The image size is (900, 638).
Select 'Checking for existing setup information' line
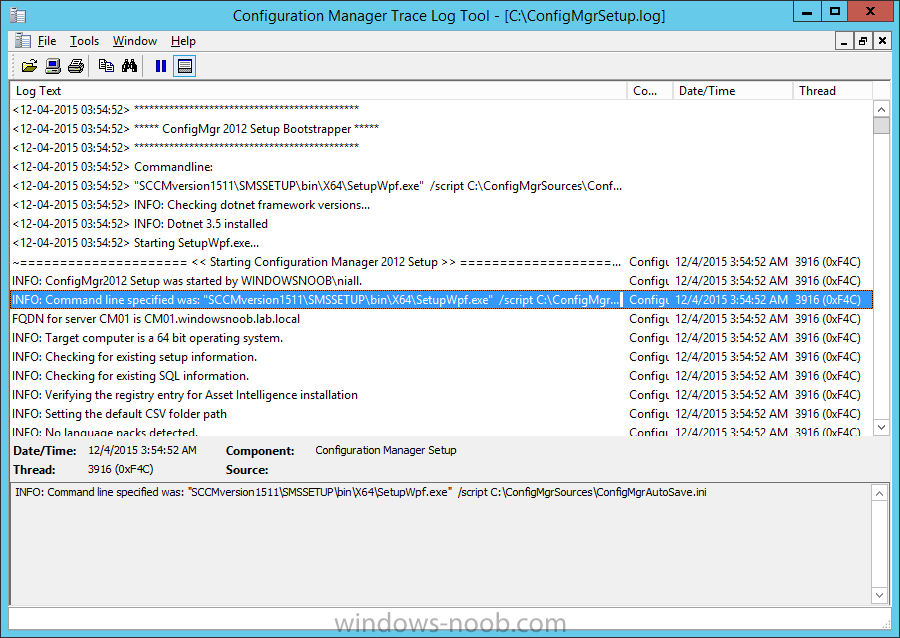[442, 356]
